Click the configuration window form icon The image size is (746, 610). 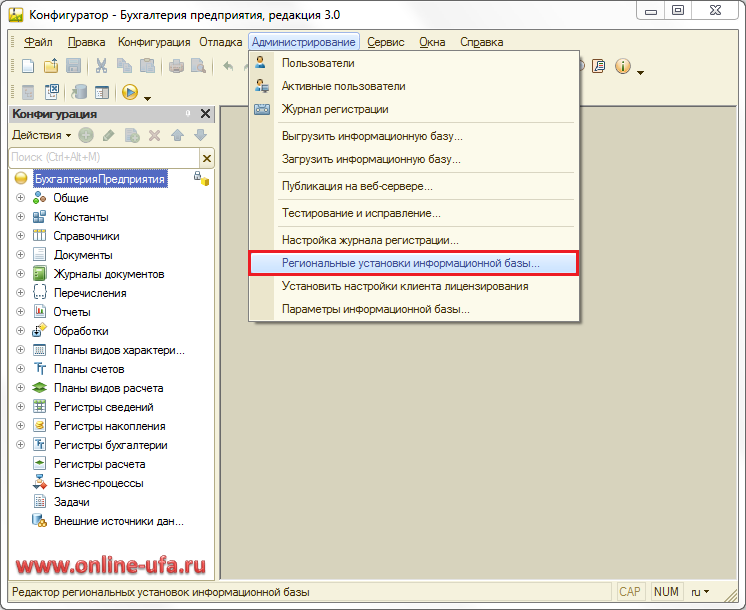[102, 92]
